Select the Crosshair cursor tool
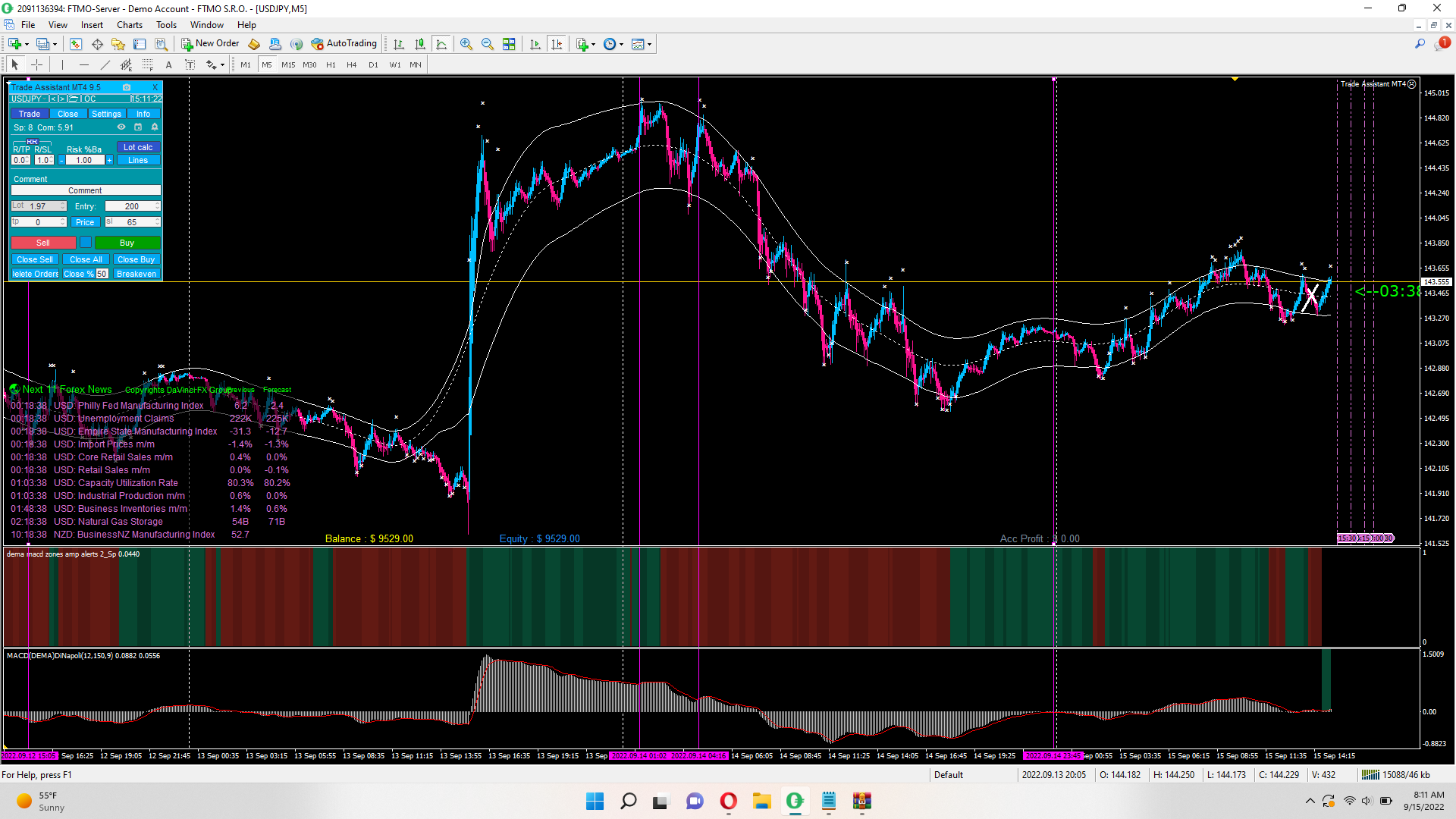This screenshot has width=1456, height=819. pos(36,65)
